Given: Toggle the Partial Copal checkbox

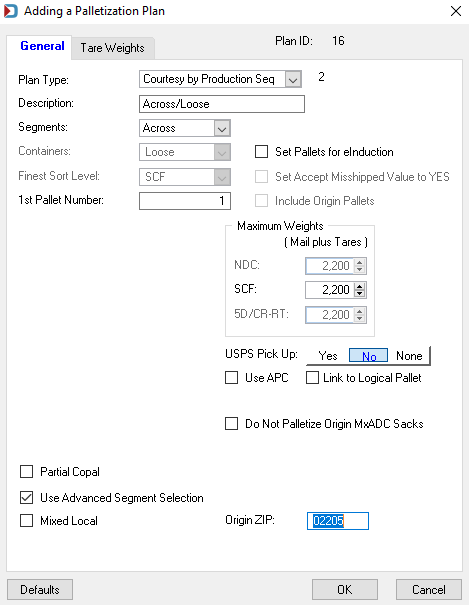Looking at the screenshot, I should point(26,471).
